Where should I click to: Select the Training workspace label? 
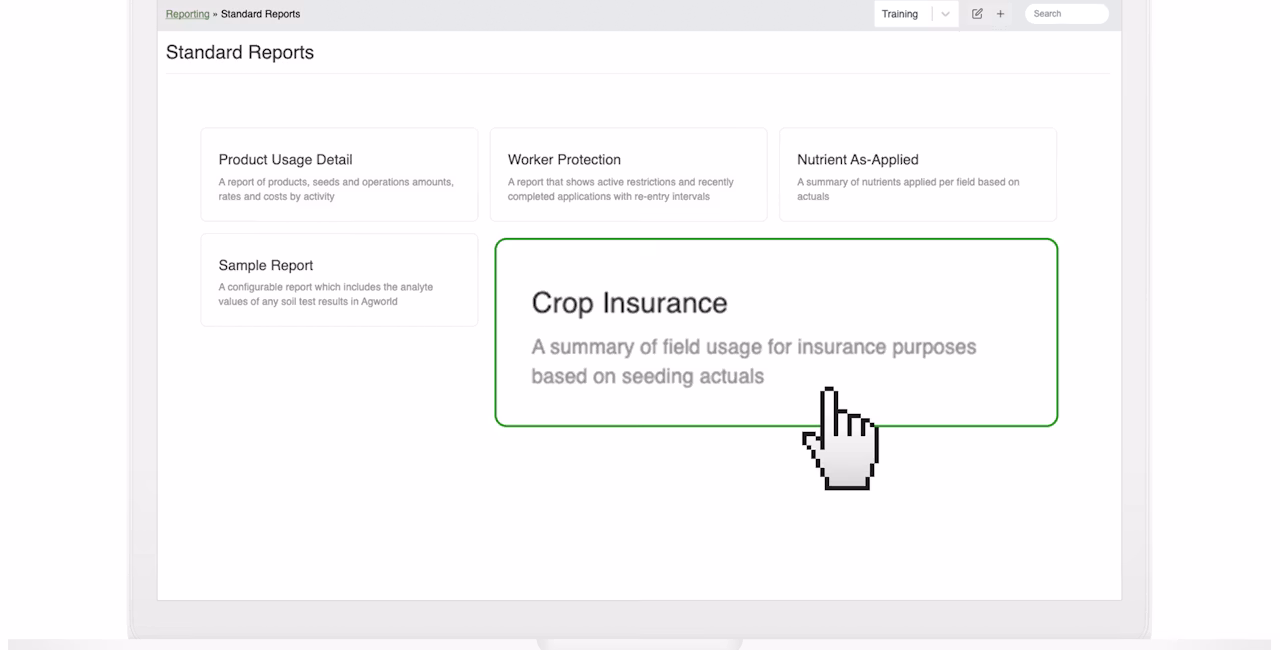[x=900, y=14]
